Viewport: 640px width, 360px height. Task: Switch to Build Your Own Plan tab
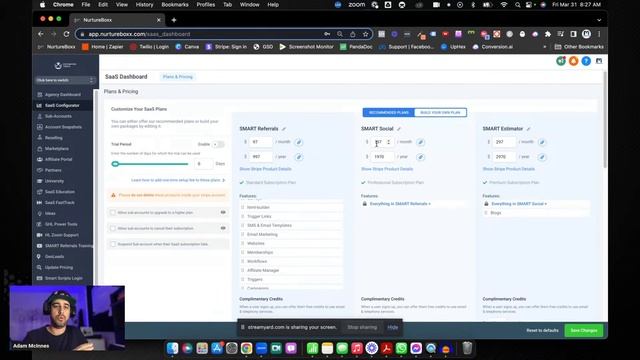tap(440, 113)
